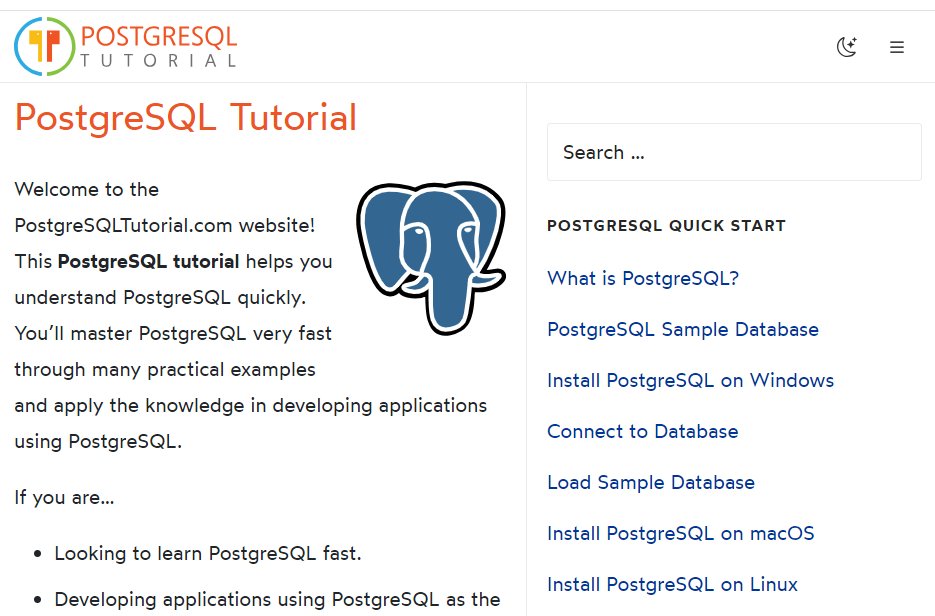Click the 'PostgreSQL Tutorial' page heading
The width and height of the screenshot is (935, 616).
pyautogui.click(x=185, y=117)
